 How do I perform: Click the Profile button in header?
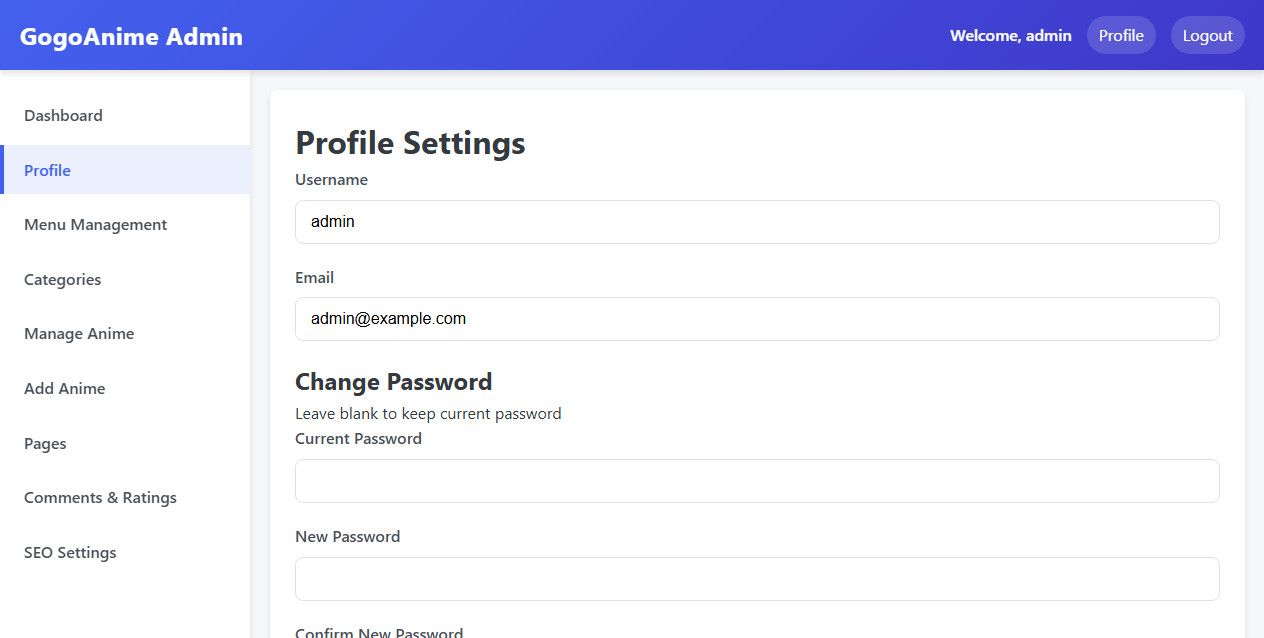[1120, 36]
